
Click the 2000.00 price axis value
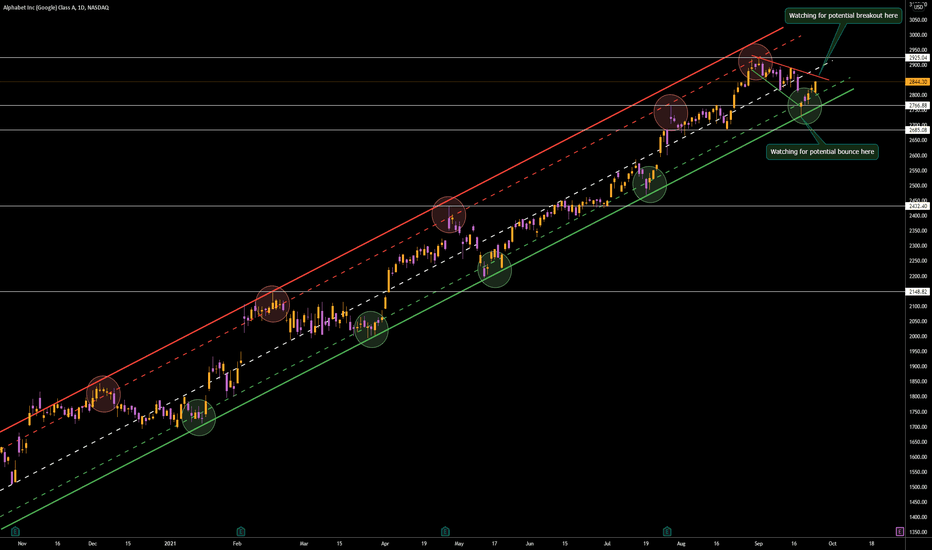click(x=918, y=337)
